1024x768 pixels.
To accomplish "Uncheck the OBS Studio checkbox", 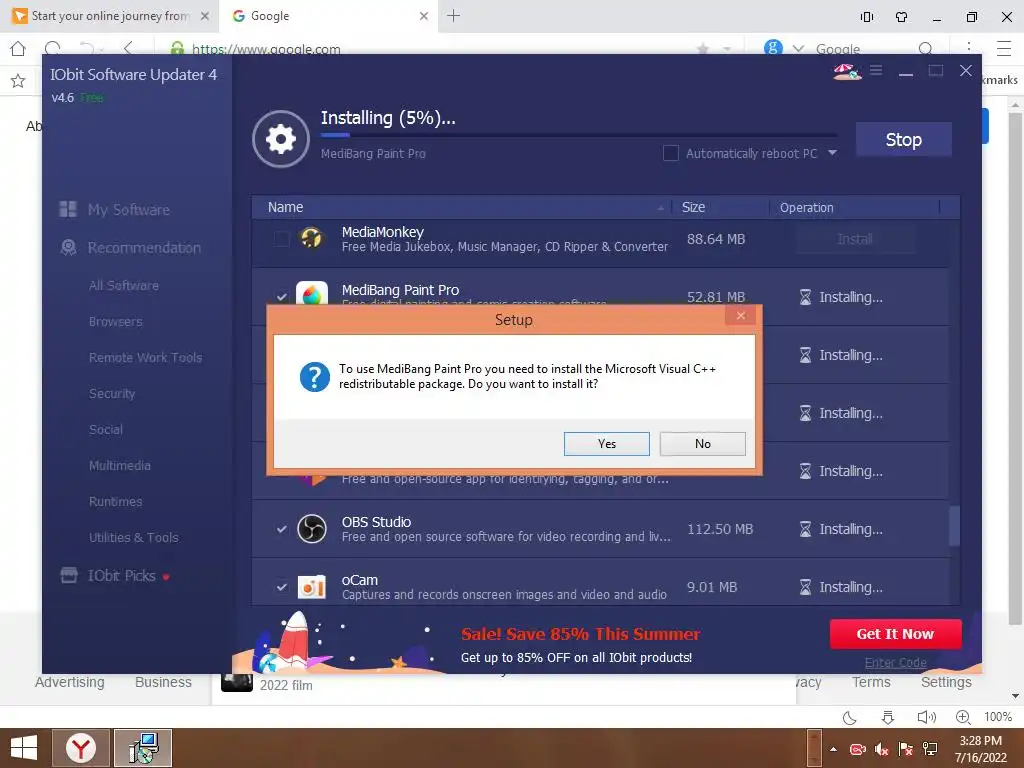I will (281, 529).
